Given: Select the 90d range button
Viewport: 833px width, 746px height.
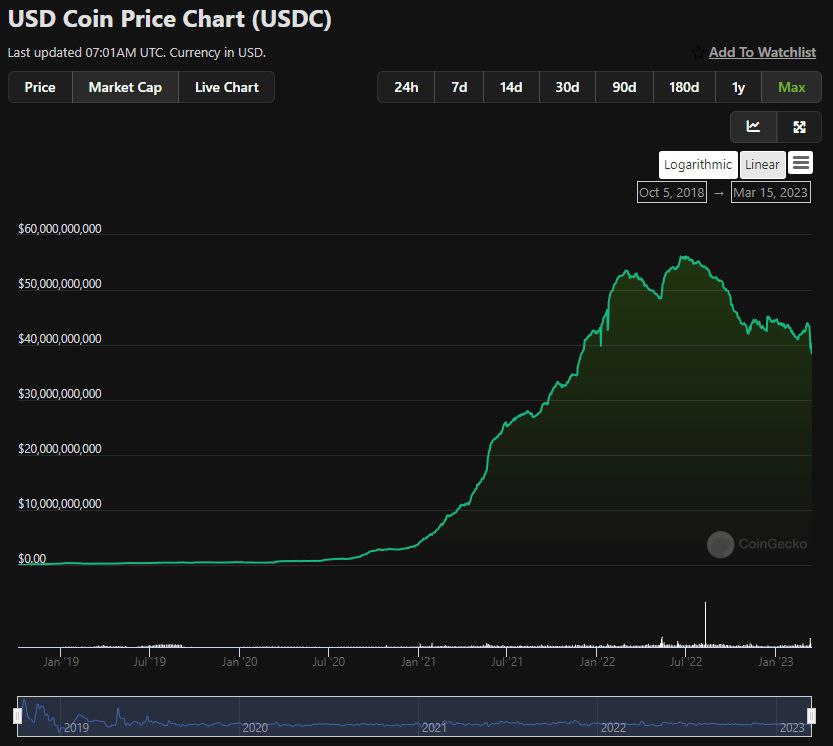Looking at the screenshot, I should coord(624,87).
